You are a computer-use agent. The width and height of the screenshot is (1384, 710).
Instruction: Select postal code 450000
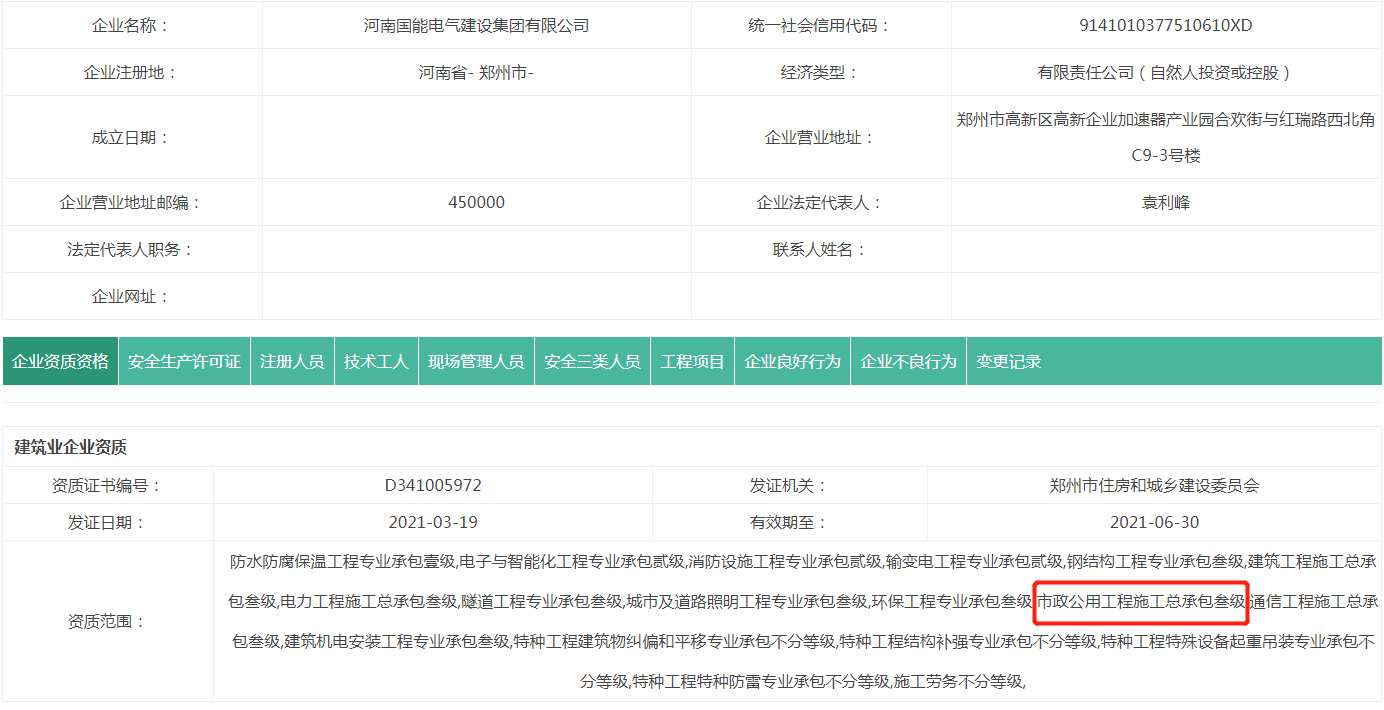476,202
